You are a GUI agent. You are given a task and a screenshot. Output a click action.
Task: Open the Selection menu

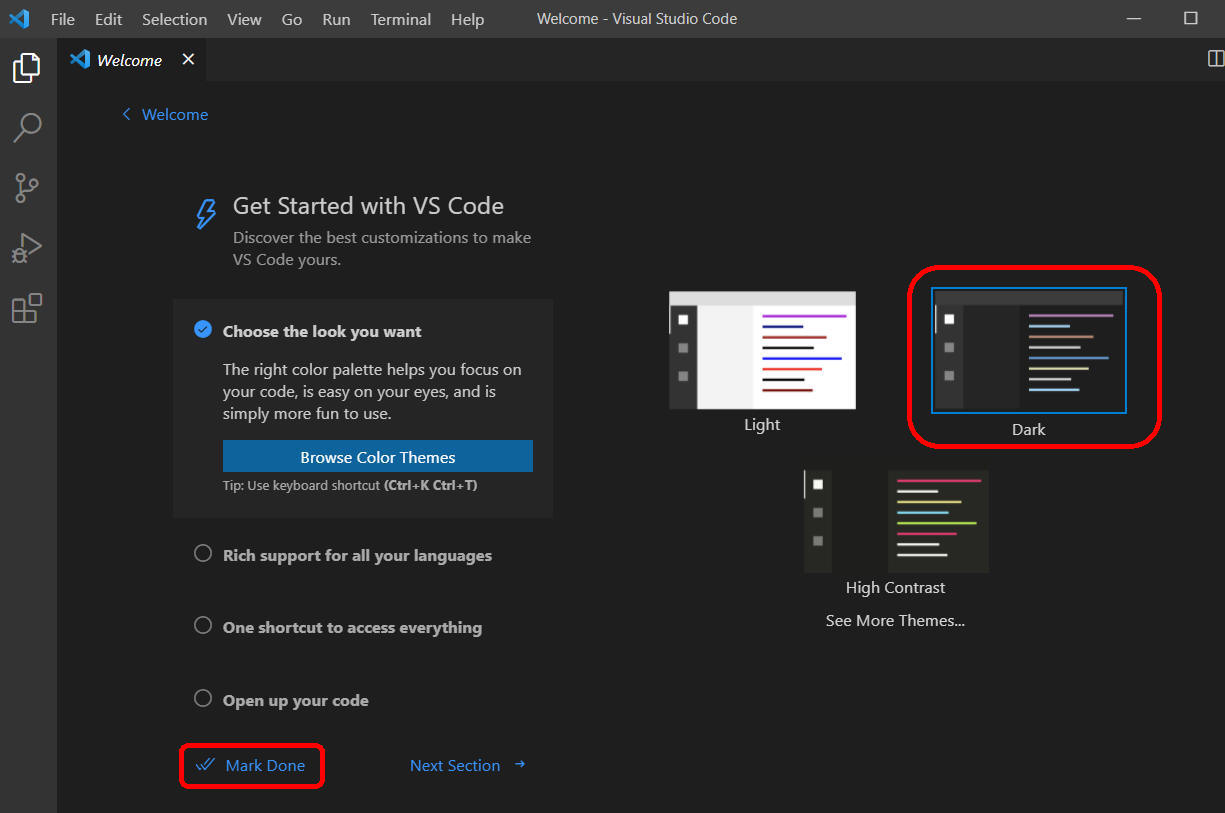click(175, 19)
